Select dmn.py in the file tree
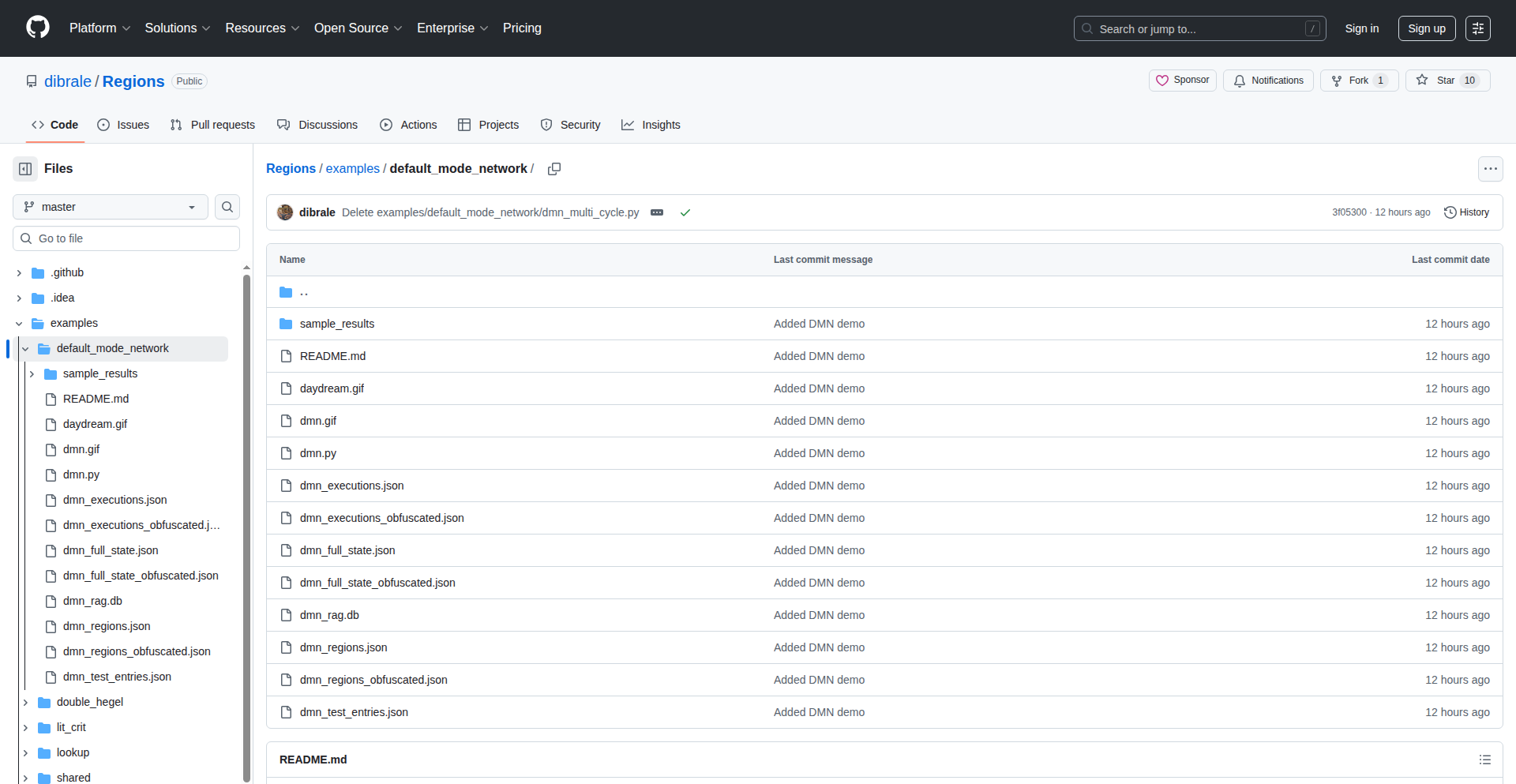The image size is (1516, 784). coord(81,475)
